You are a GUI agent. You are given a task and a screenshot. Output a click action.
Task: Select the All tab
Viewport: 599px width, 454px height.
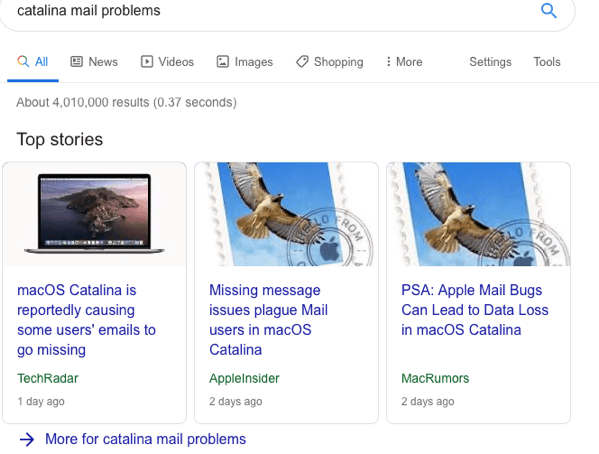[x=32, y=62]
